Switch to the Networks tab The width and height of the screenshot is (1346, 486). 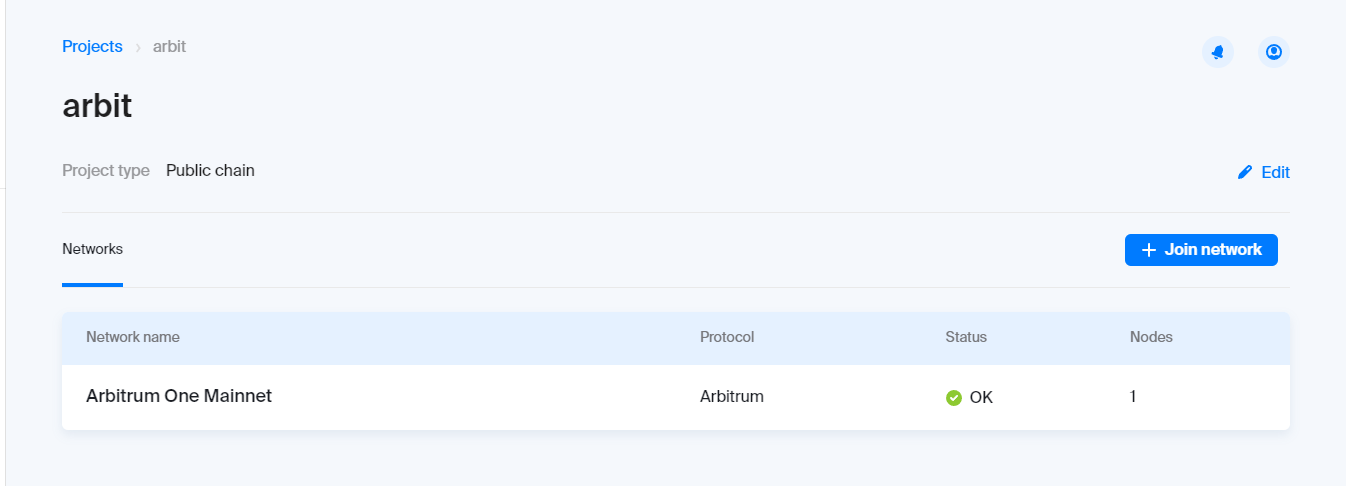click(x=92, y=249)
